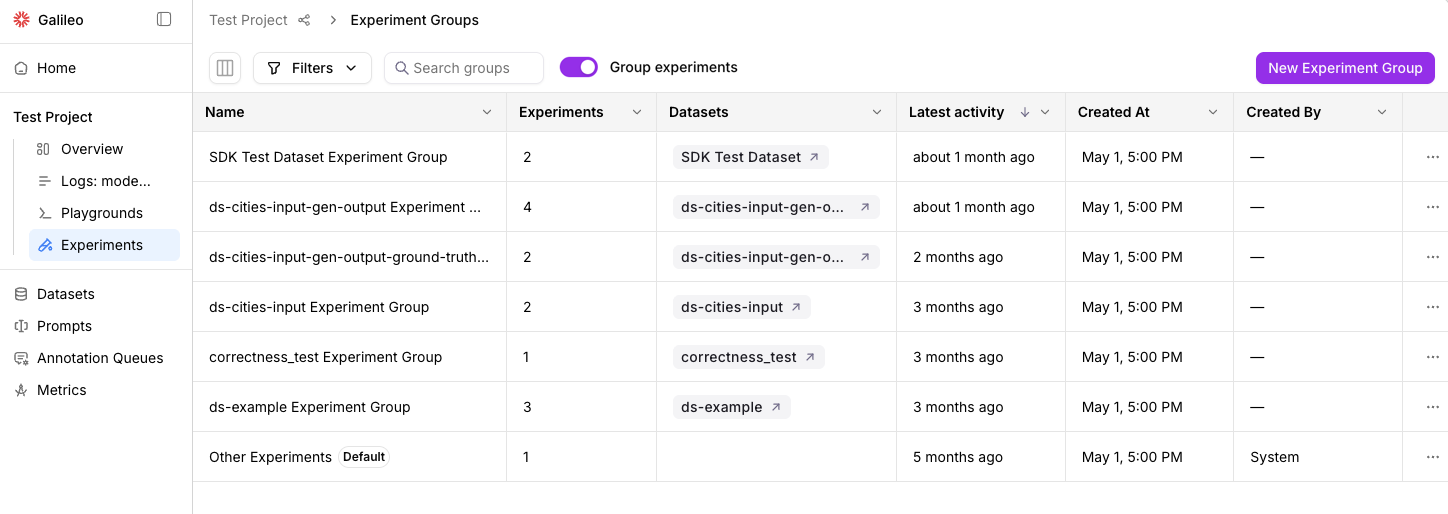Open row menu for ds-cities-input-gen-output-ground-truth group
The height and width of the screenshot is (514, 1448).
1432,257
